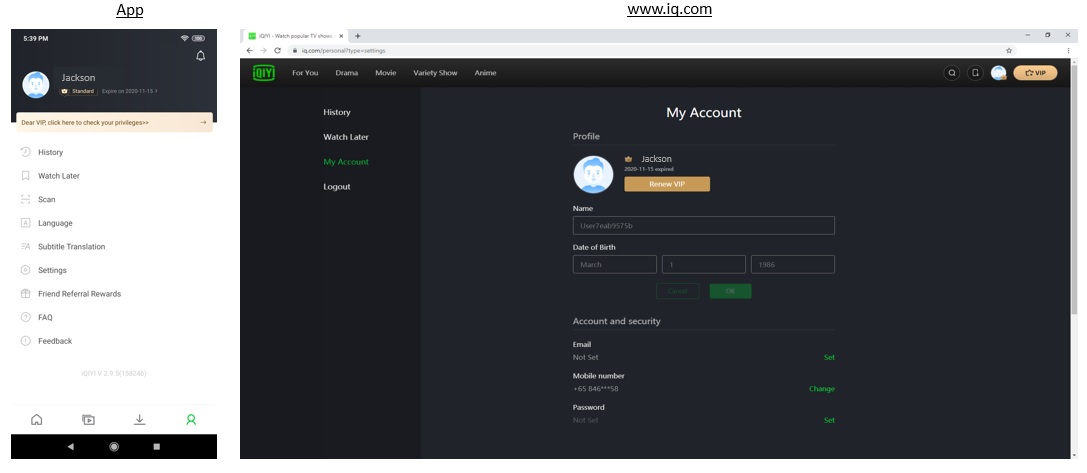Open Language option in the app

(55, 223)
